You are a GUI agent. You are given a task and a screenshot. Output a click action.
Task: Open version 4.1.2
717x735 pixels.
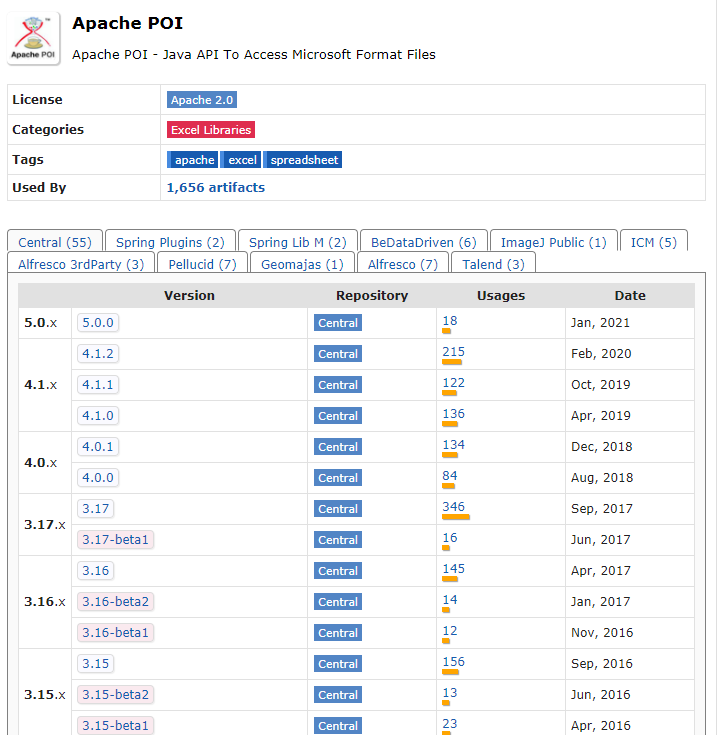[97, 353]
